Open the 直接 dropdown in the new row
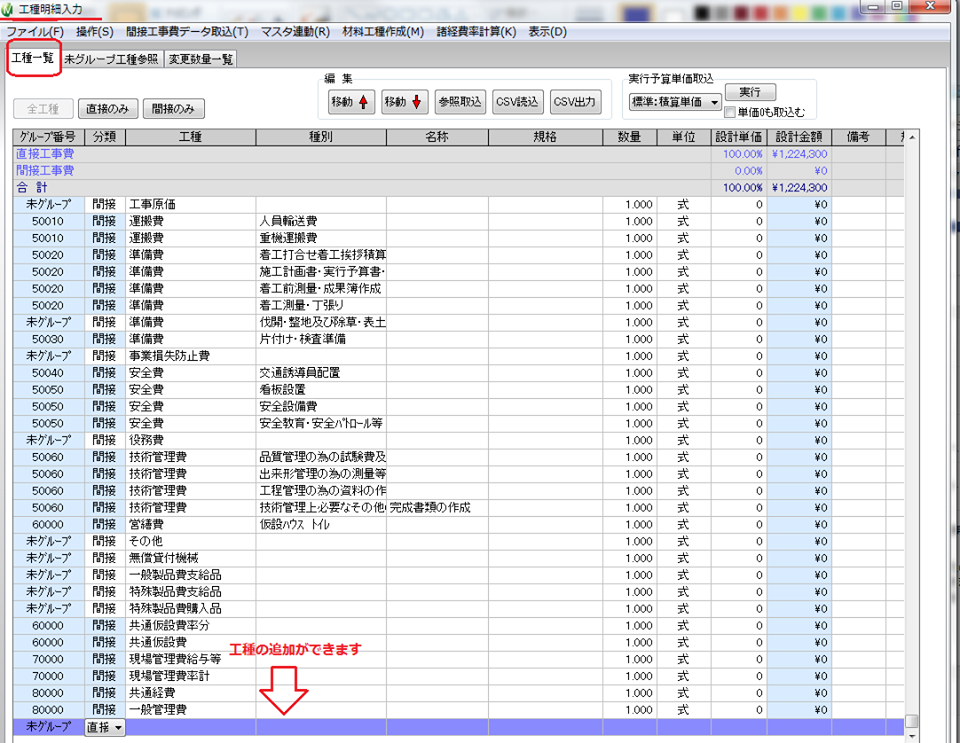 pos(105,727)
